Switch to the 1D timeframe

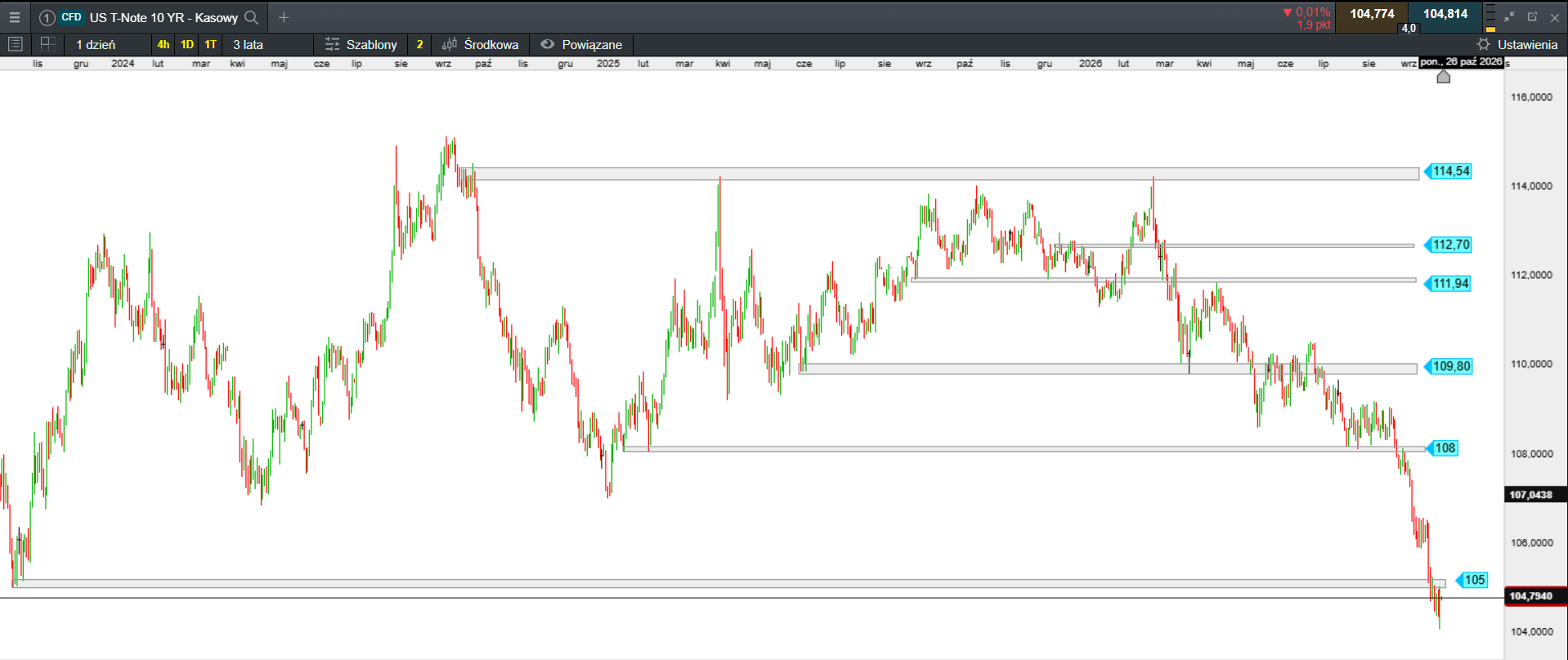tap(187, 44)
